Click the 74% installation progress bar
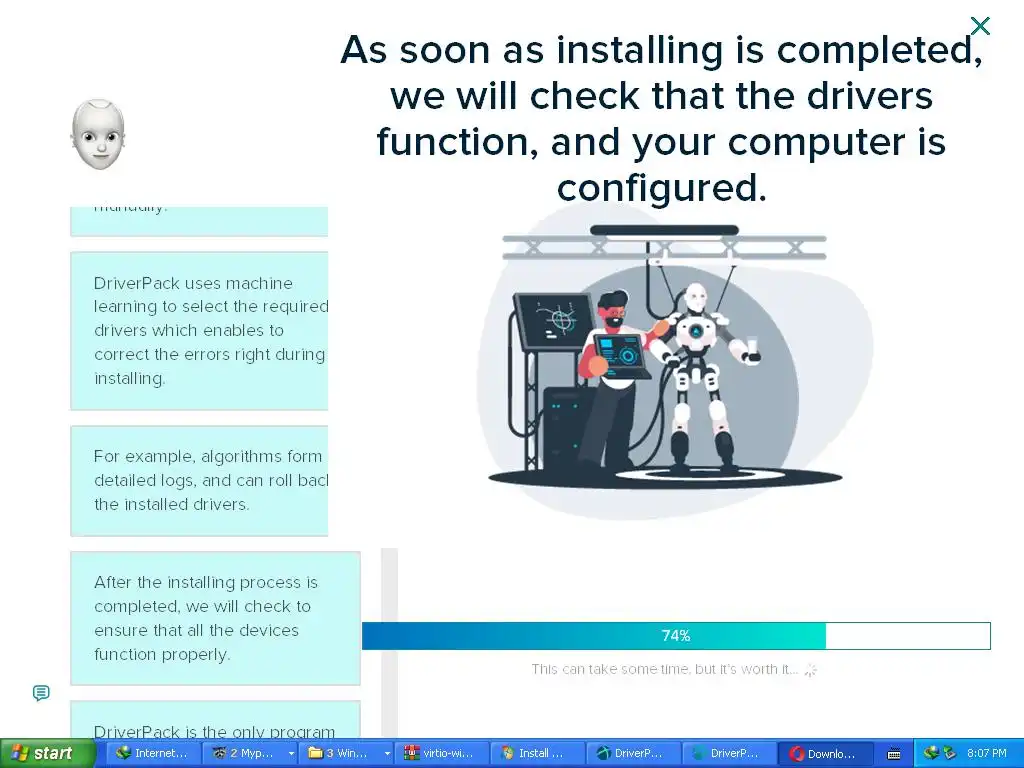This screenshot has width=1024, height=768. 676,635
